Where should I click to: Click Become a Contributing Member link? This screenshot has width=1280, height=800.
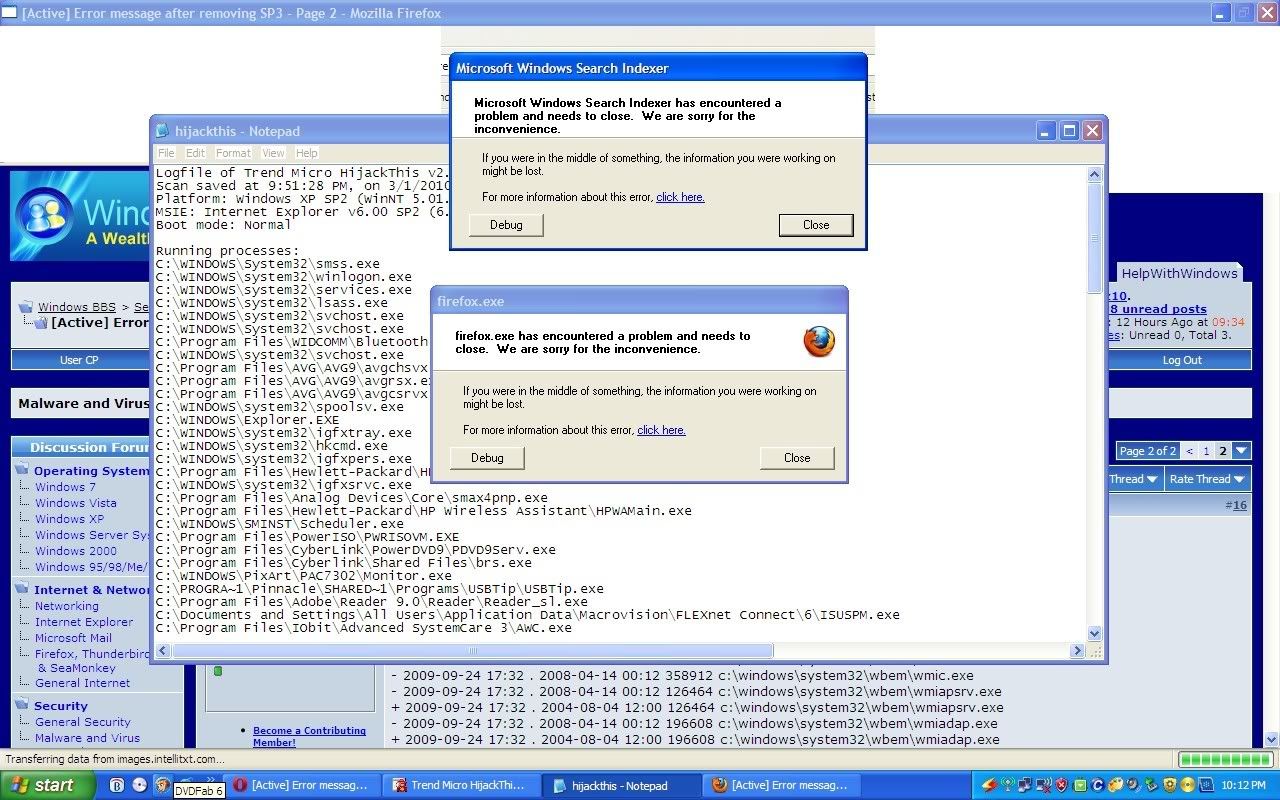309,736
